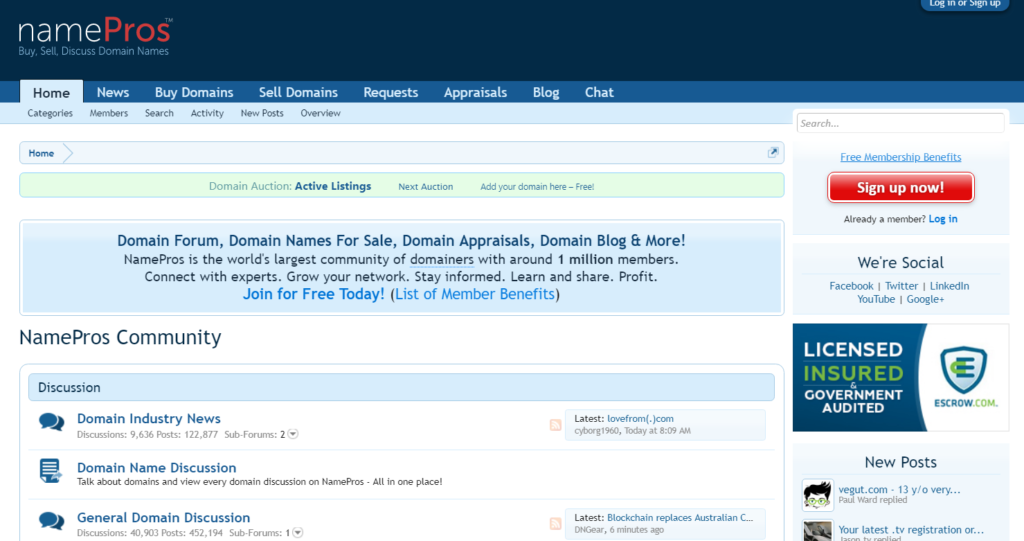Open Categories submenu link
Screen dimensions: 1024x541
click(50, 113)
